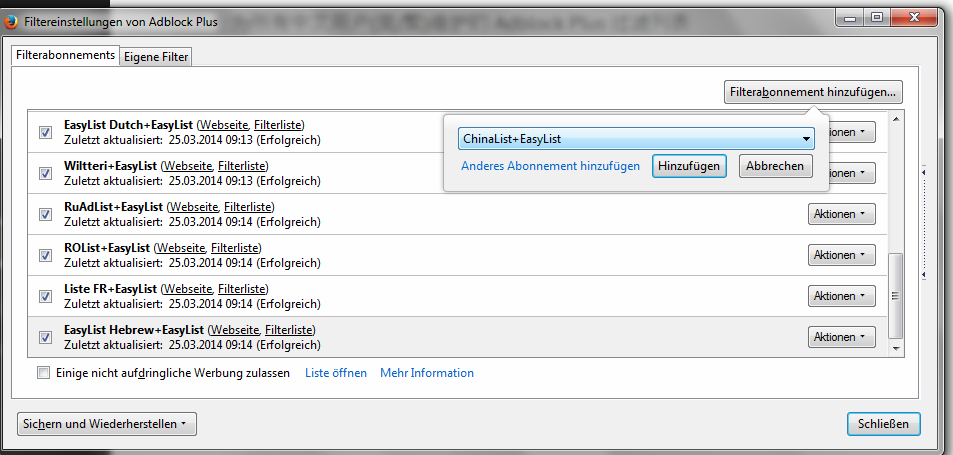
Task: Click the Liste FR+EasyList title text
Action: click(x=111, y=289)
